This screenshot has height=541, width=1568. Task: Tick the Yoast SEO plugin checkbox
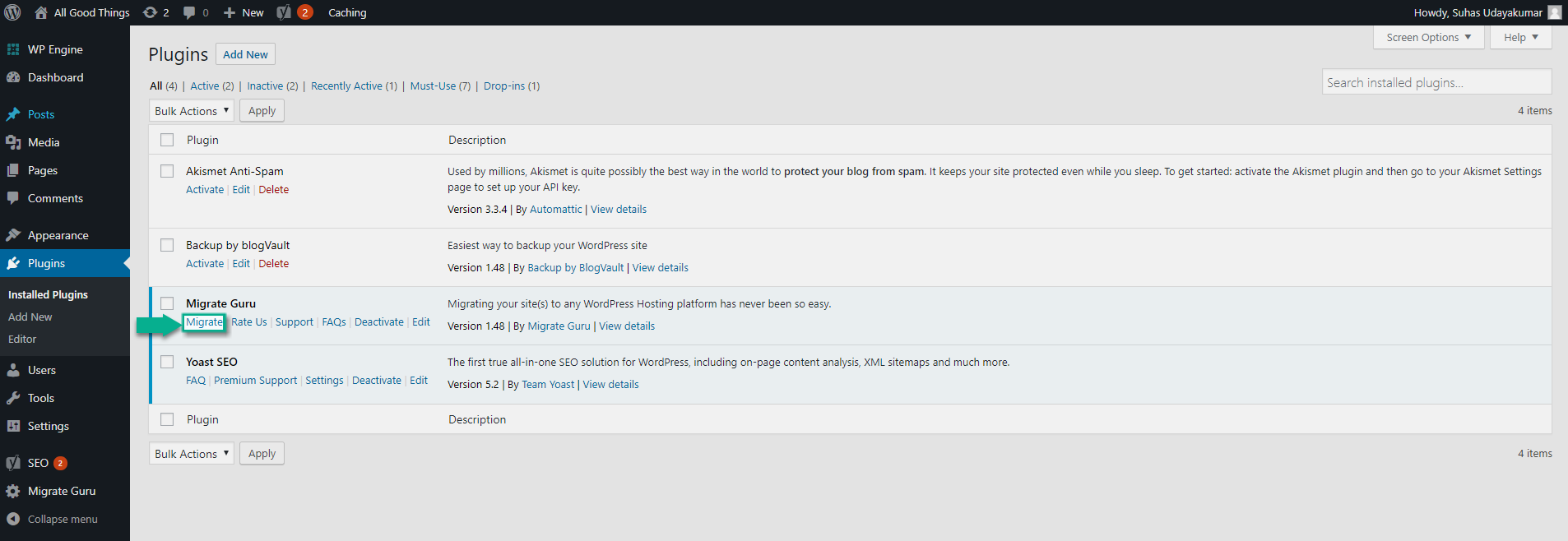[x=167, y=362]
